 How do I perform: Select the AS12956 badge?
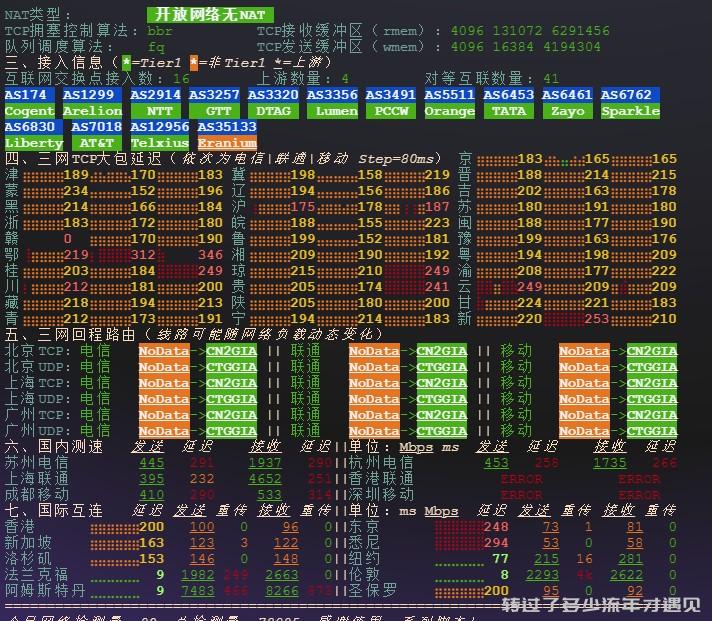coord(159,127)
